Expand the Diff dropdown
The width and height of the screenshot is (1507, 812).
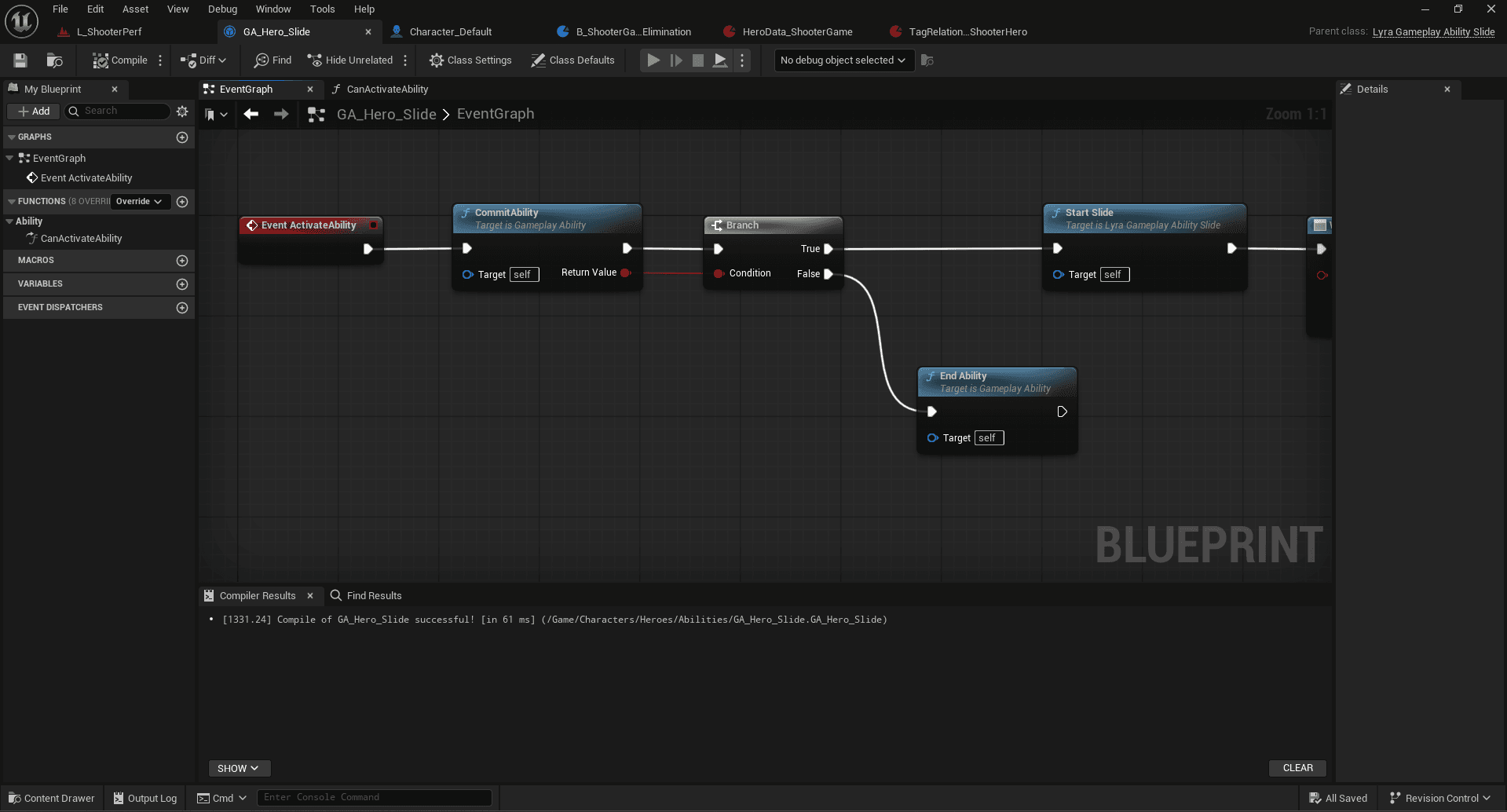(x=204, y=60)
